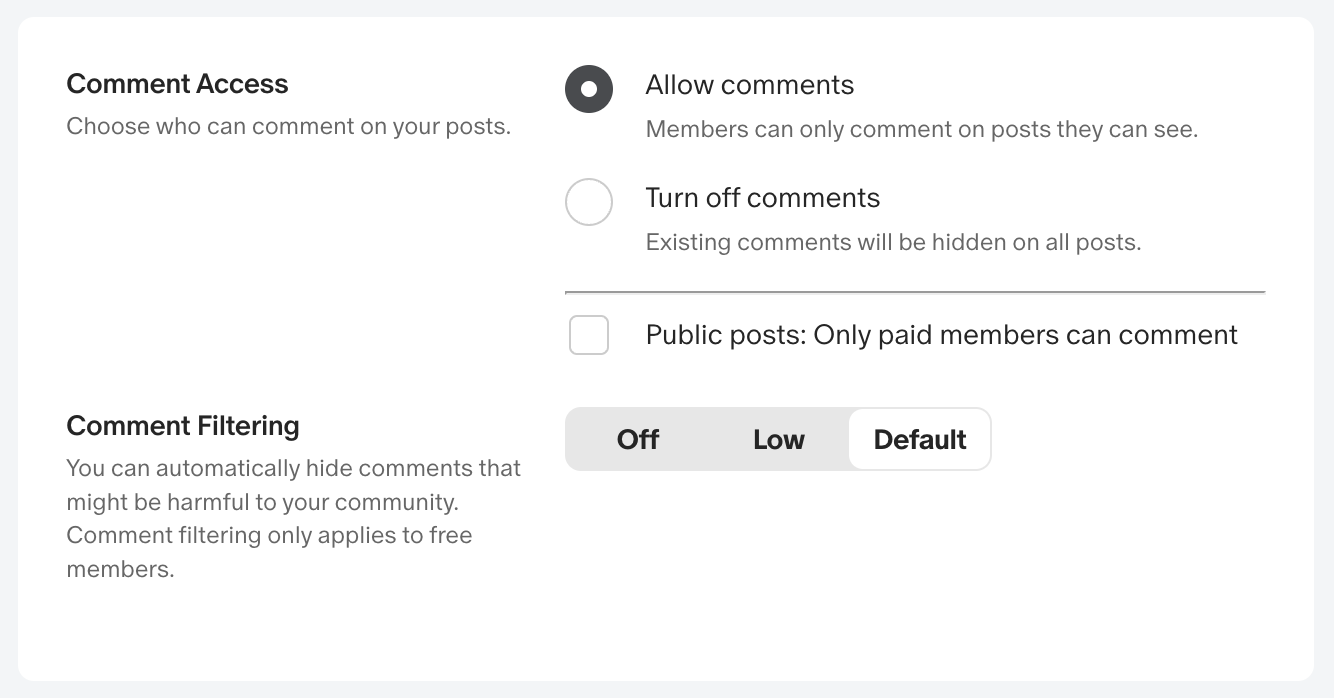The width and height of the screenshot is (1334, 698).
Task: Click the word 'Off' in filtering control
Action: (638, 439)
